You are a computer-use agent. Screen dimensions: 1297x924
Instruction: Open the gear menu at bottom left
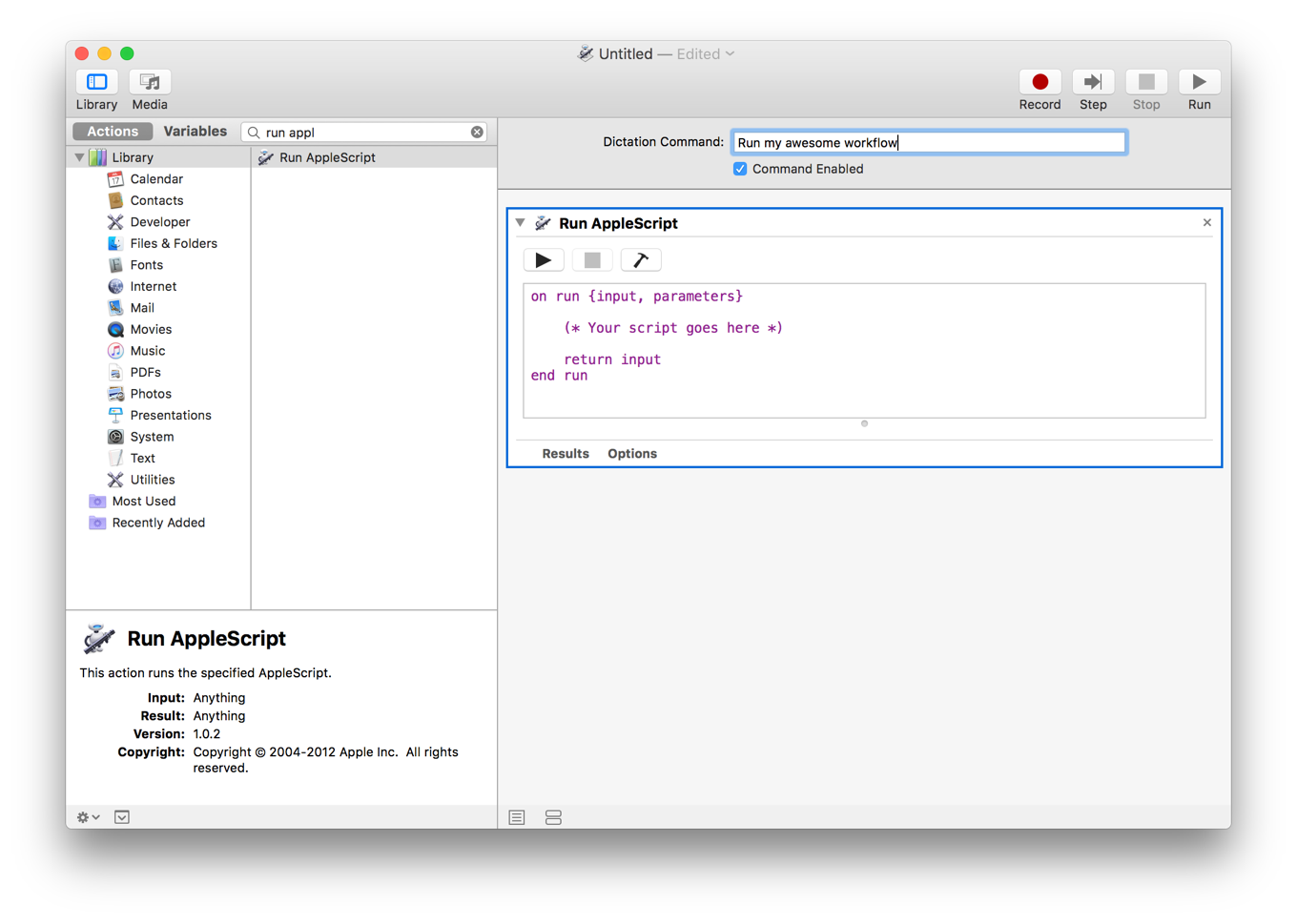[89, 817]
